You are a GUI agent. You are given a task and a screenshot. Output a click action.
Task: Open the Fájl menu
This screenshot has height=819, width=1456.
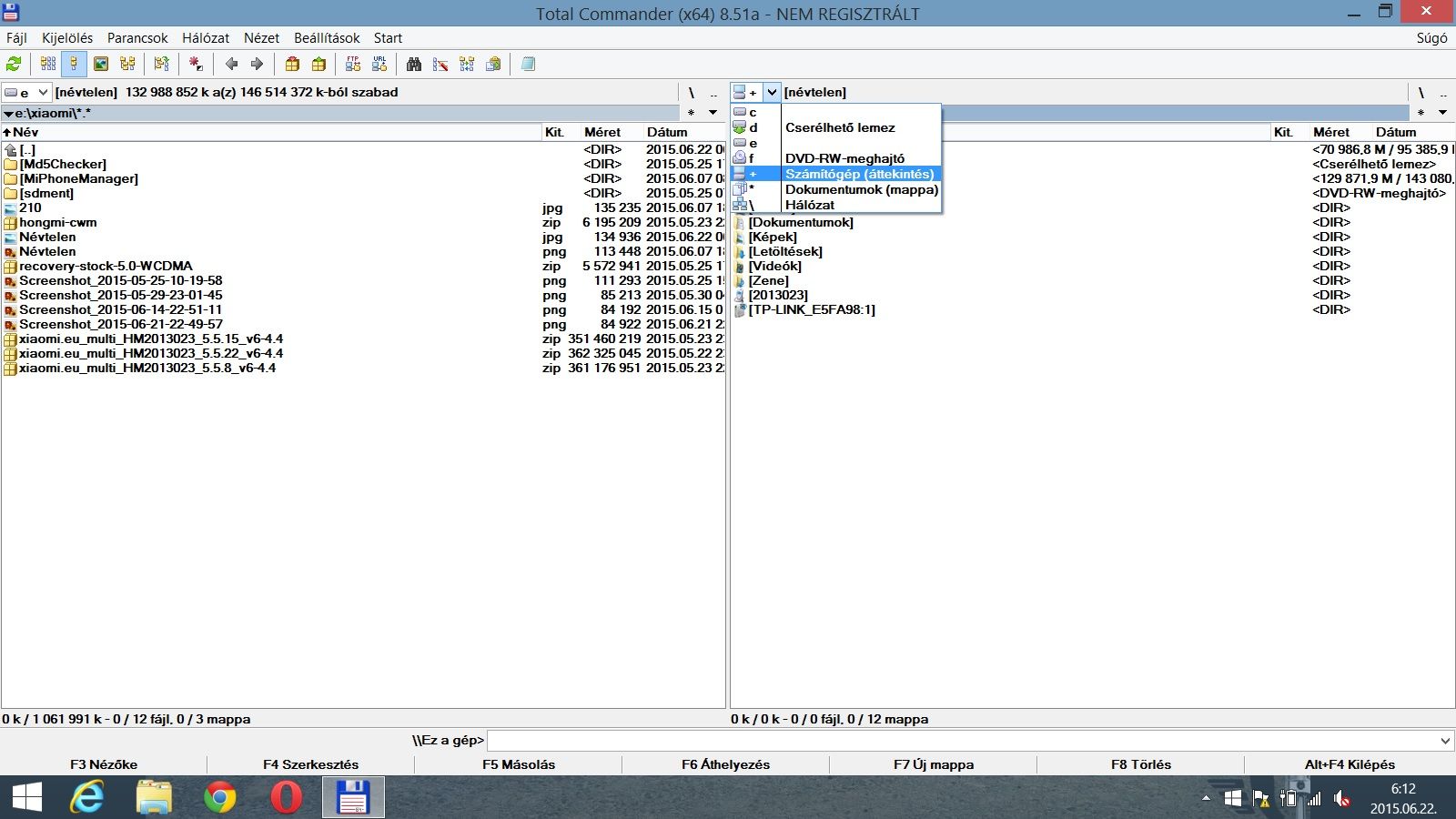click(16, 38)
